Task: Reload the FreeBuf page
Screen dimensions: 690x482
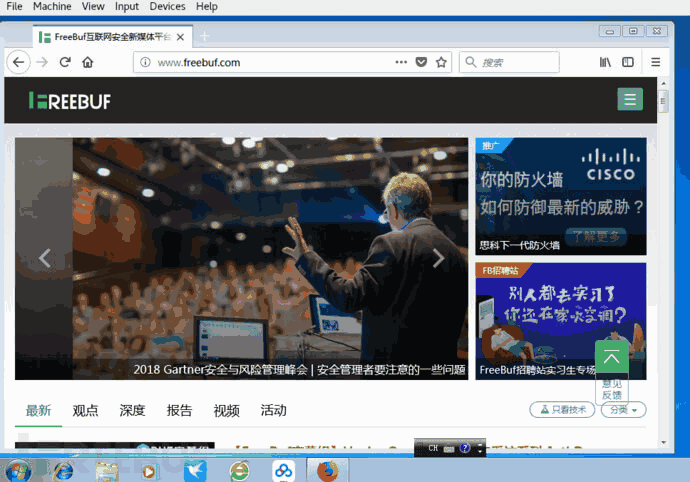Action: point(65,62)
